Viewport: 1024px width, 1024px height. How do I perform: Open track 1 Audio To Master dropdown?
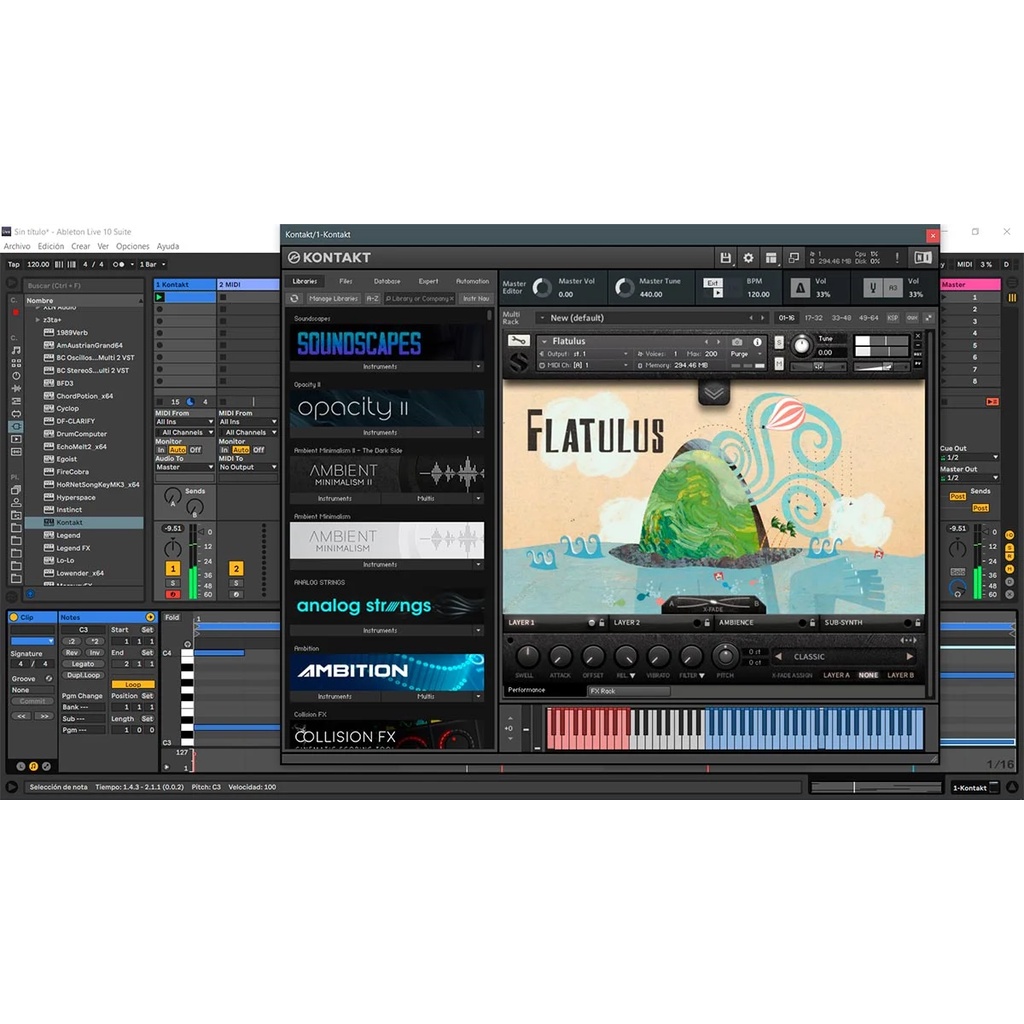coord(185,467)
